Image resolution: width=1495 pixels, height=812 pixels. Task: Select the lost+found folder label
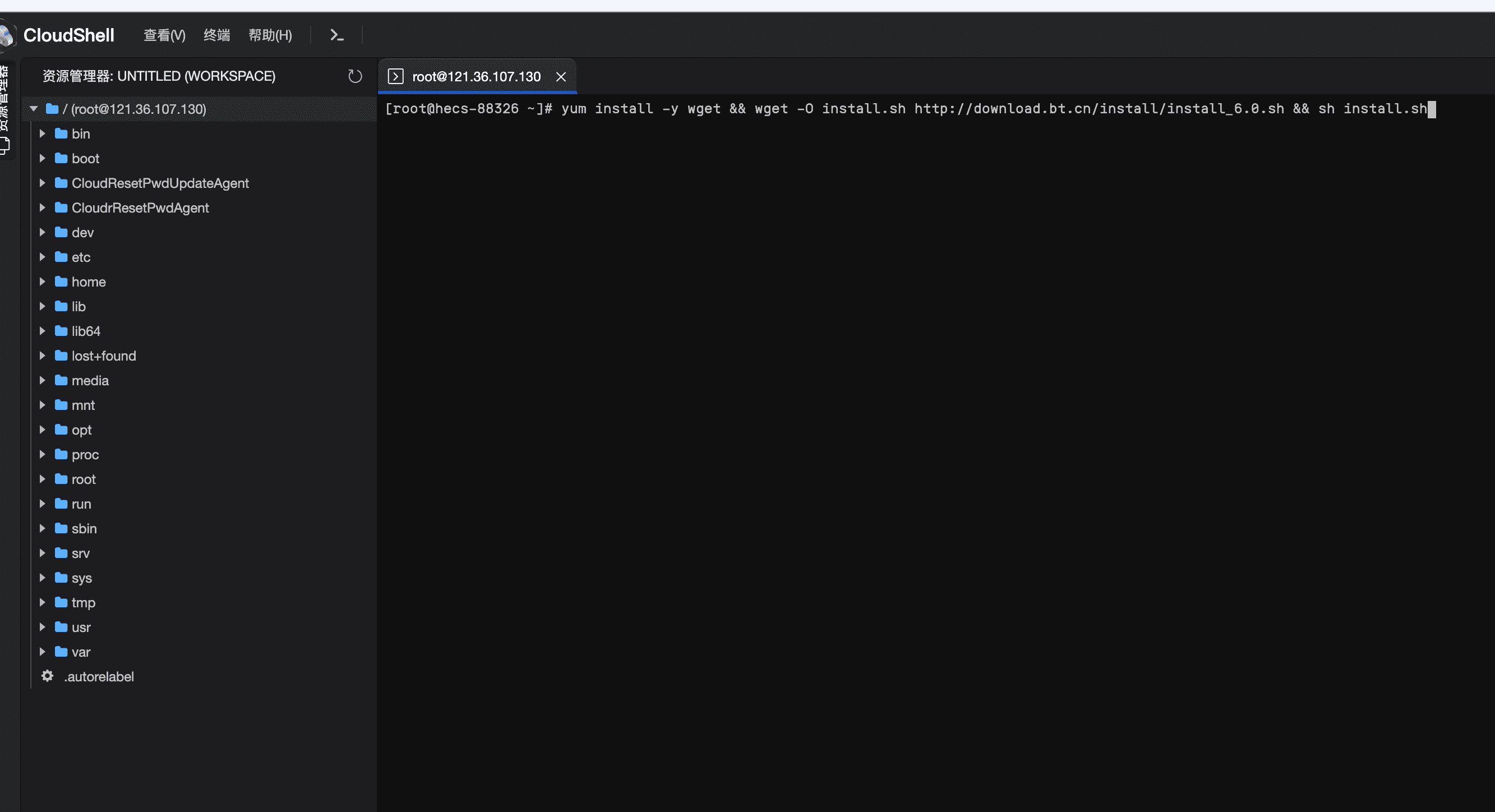[103, 356]
